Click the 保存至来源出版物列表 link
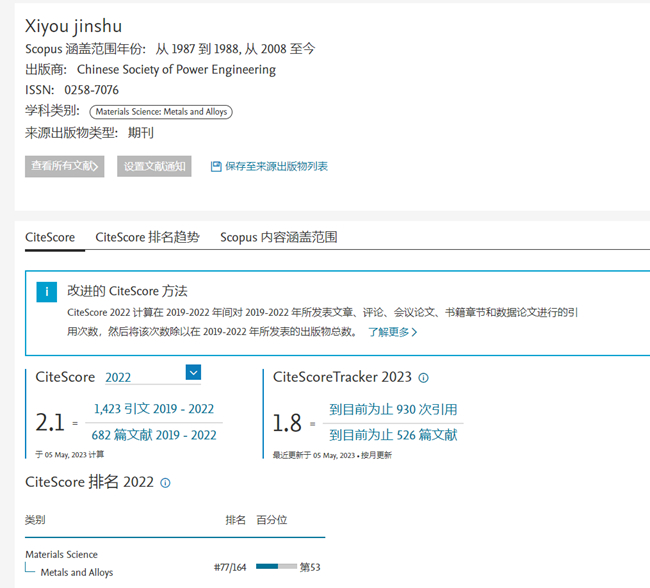Screen dimensions: 650x588 point(276,167)
